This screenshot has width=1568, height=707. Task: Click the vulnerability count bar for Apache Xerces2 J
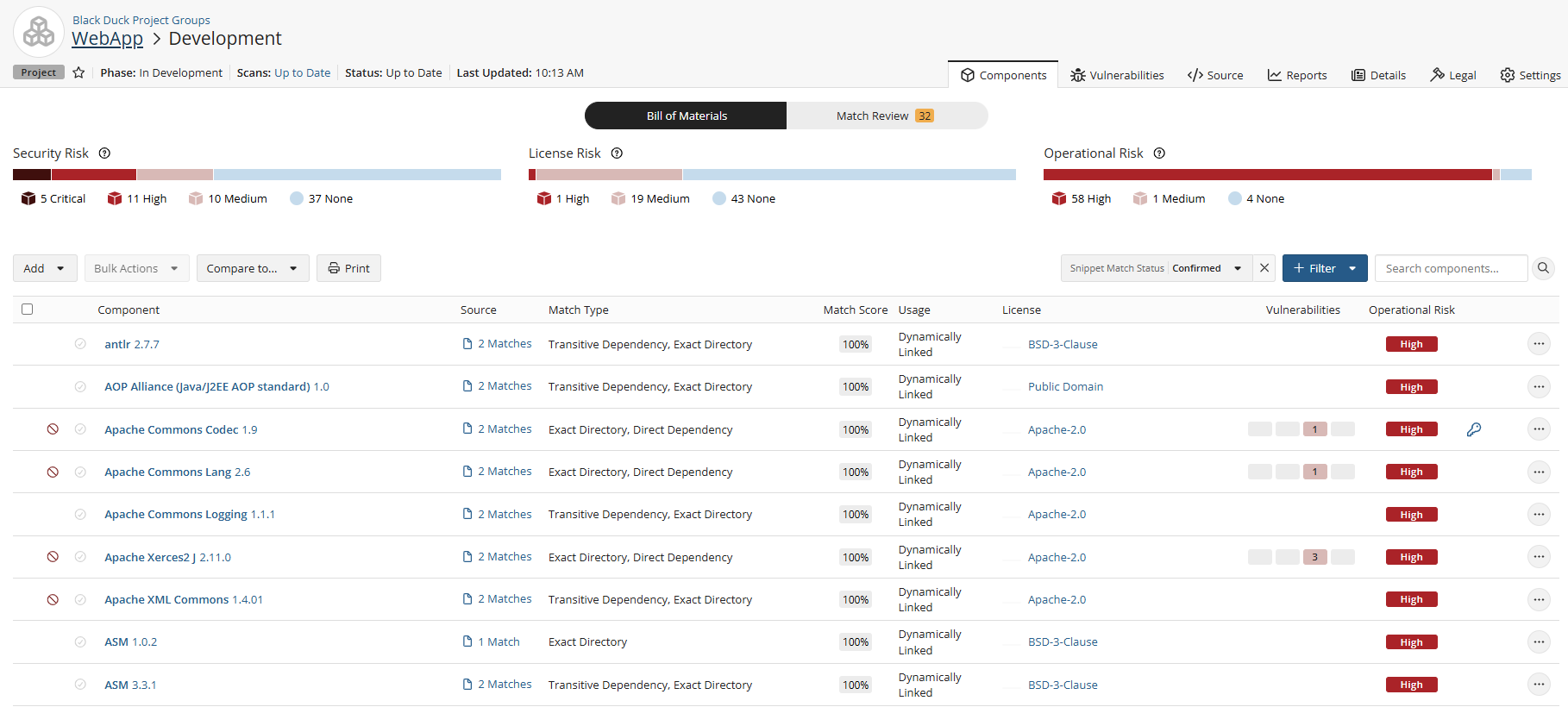[x=1301, y=557]
